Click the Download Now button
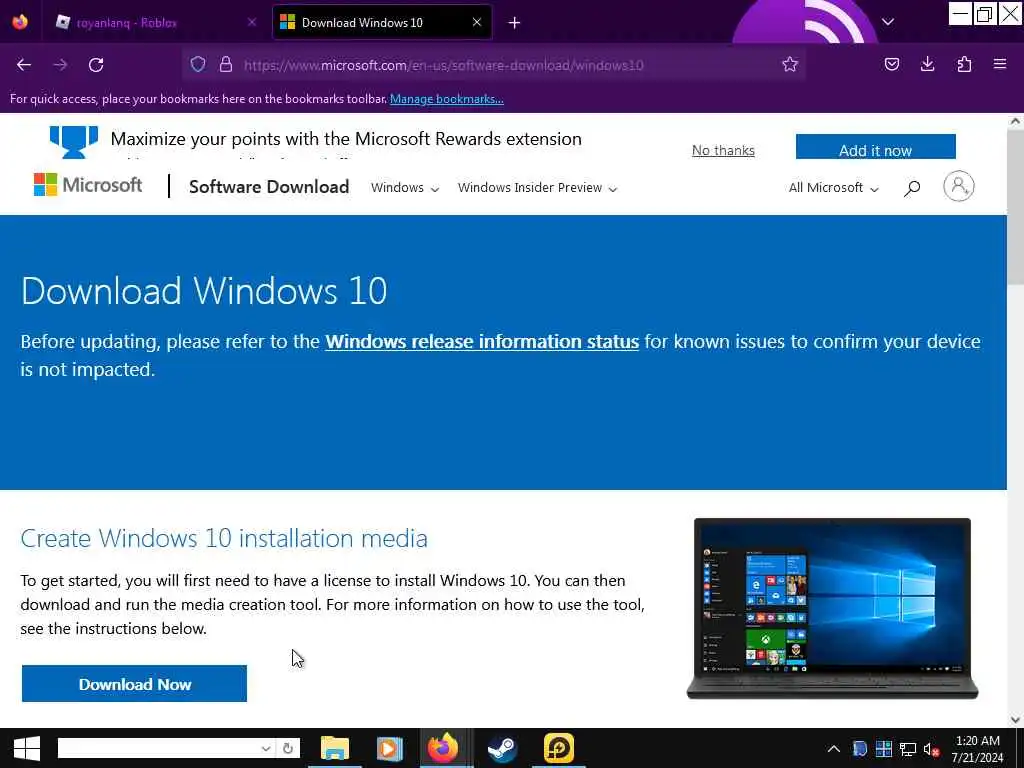Image resolution: width=1024 pixels, height=768 pixels. coord(135,684)
